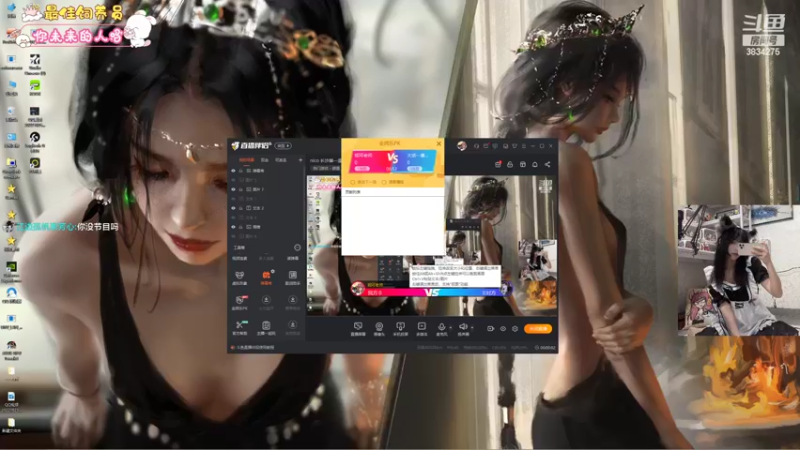The width and height of the screenshot is (800, 450).
Task: Show the dimmed source just below 文本 2
Action: click(x=233, y=217)
